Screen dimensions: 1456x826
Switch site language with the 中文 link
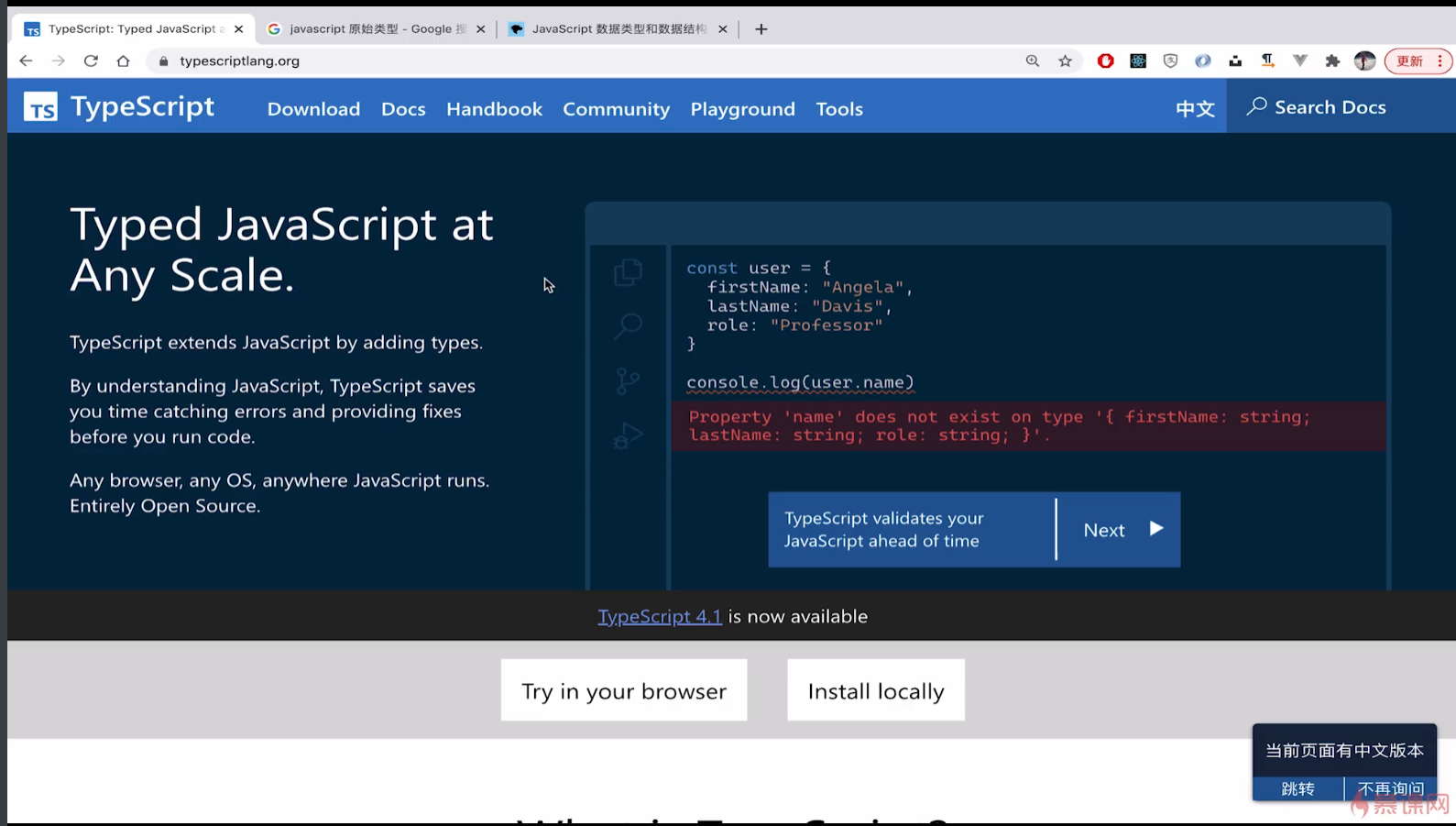pos(1195,109)
